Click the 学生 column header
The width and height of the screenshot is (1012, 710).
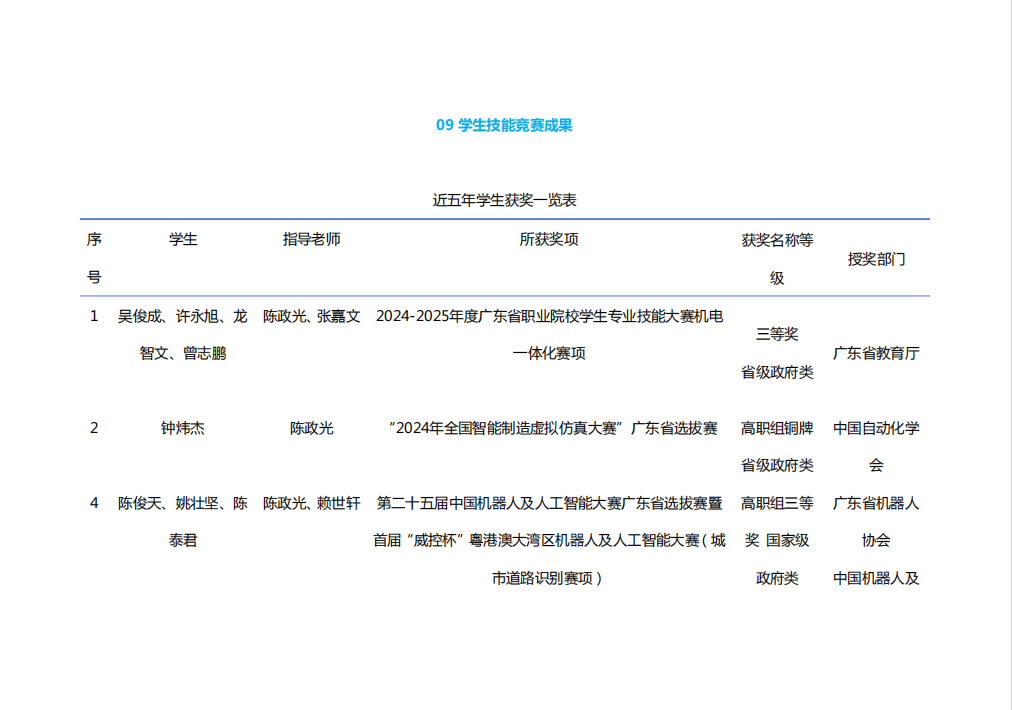click(x=183, y=239)
